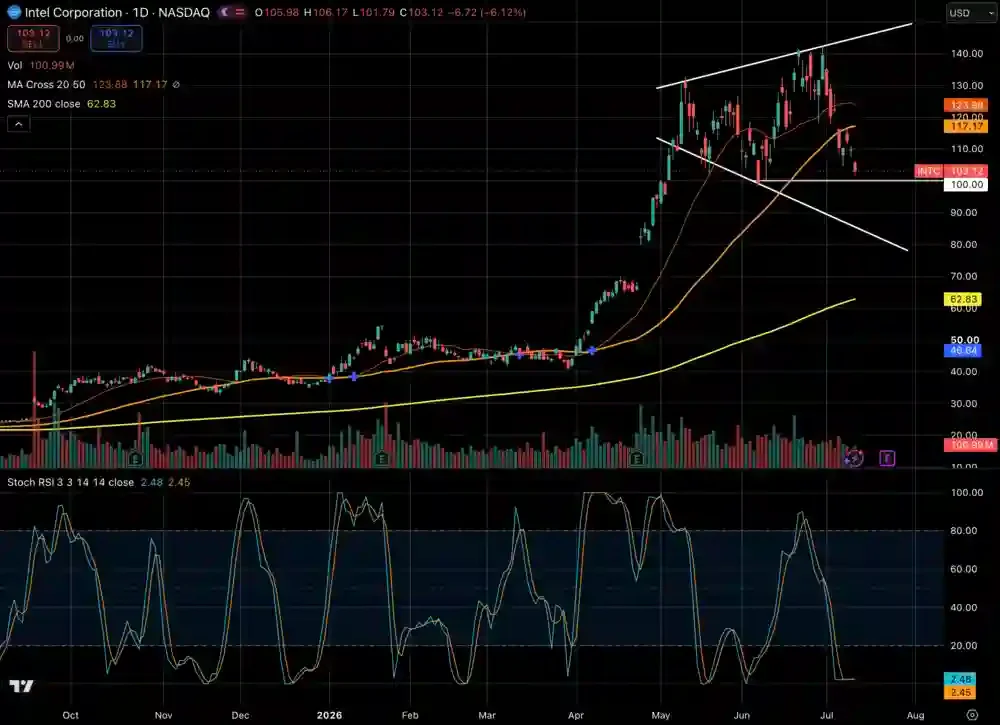The height and width of the screenshot is (725, 1000).
Task: Click the blue Buy 103.12 button
Action: click(116, 38)
